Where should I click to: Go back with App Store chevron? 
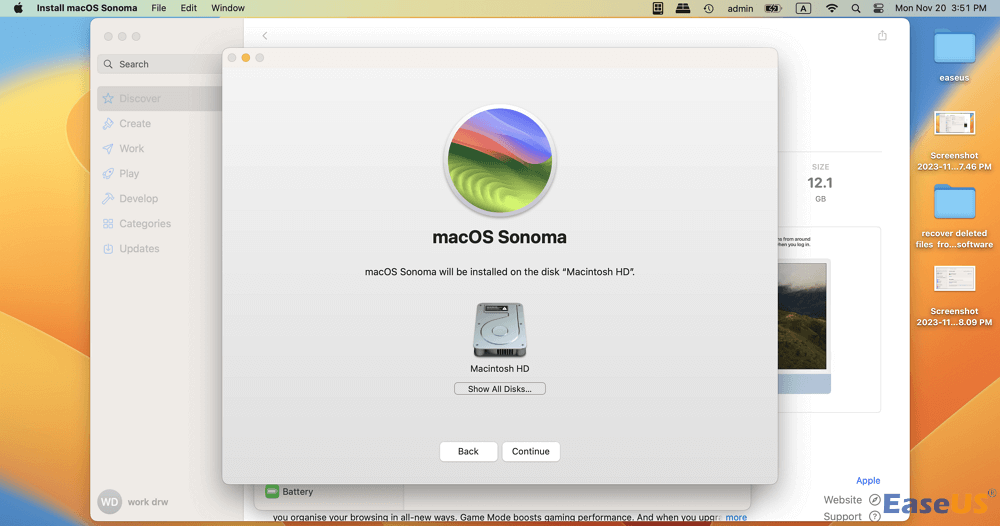click(x=265, y=36)
